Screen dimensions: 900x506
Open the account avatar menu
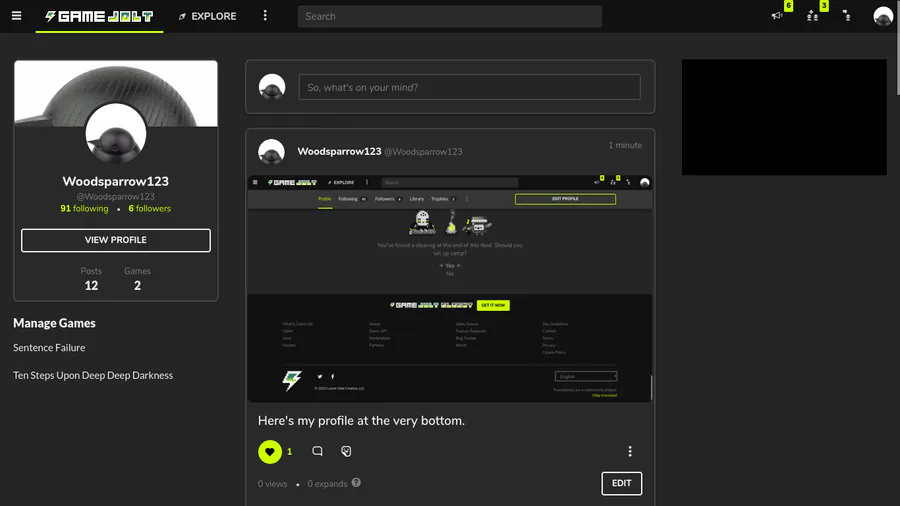[x=883, y=16]
